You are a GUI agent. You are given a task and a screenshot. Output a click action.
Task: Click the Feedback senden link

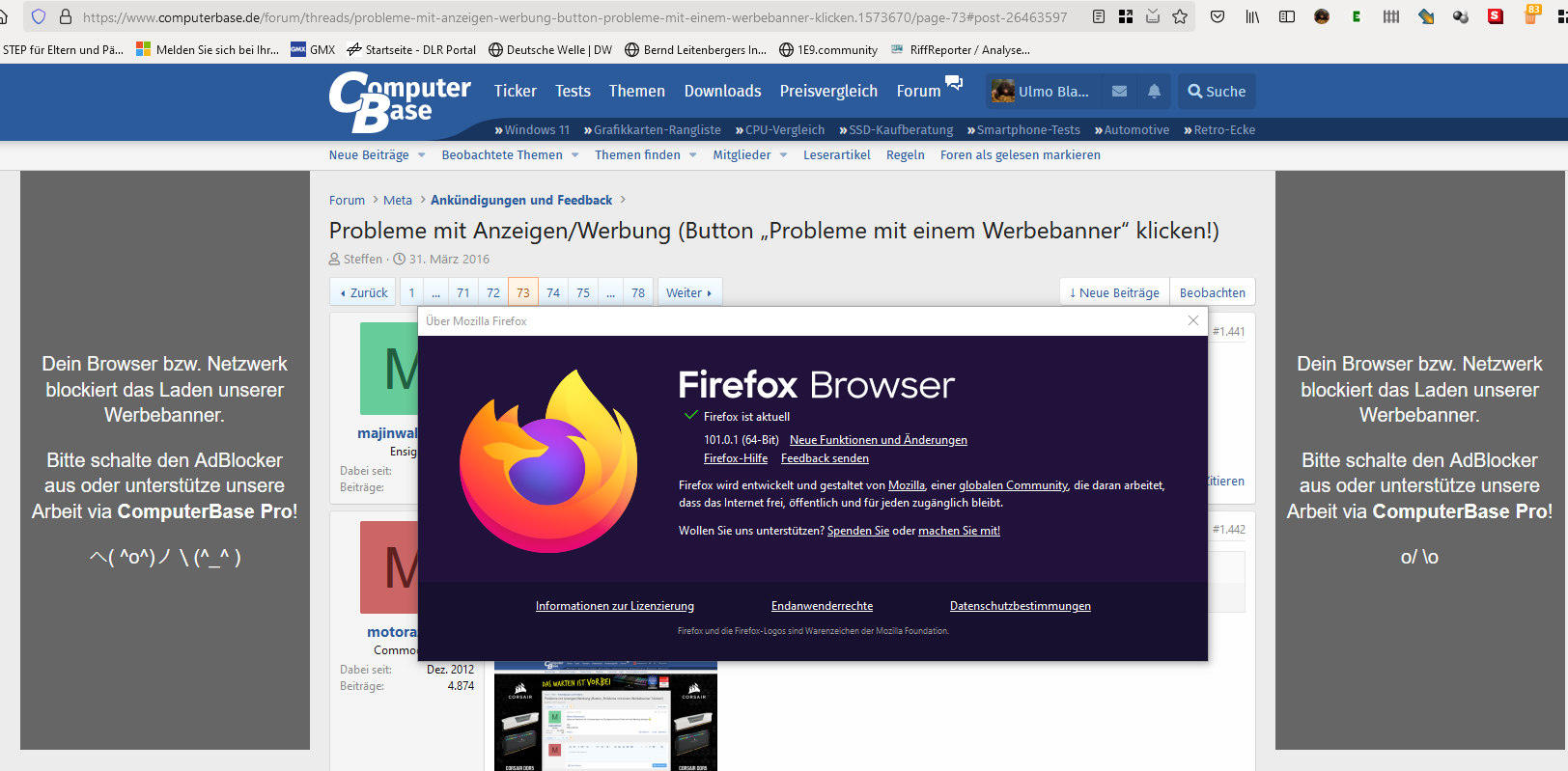pos(825,458)
